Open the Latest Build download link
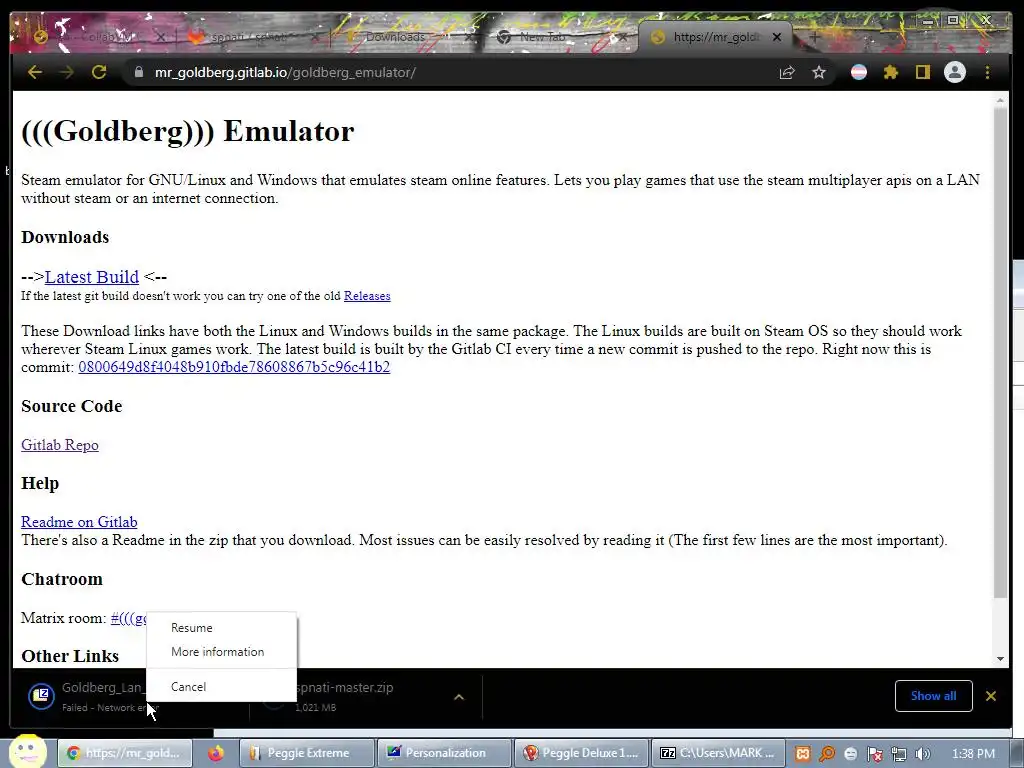The height and width of the screenshot is (768, 1024). pos(91,277)
